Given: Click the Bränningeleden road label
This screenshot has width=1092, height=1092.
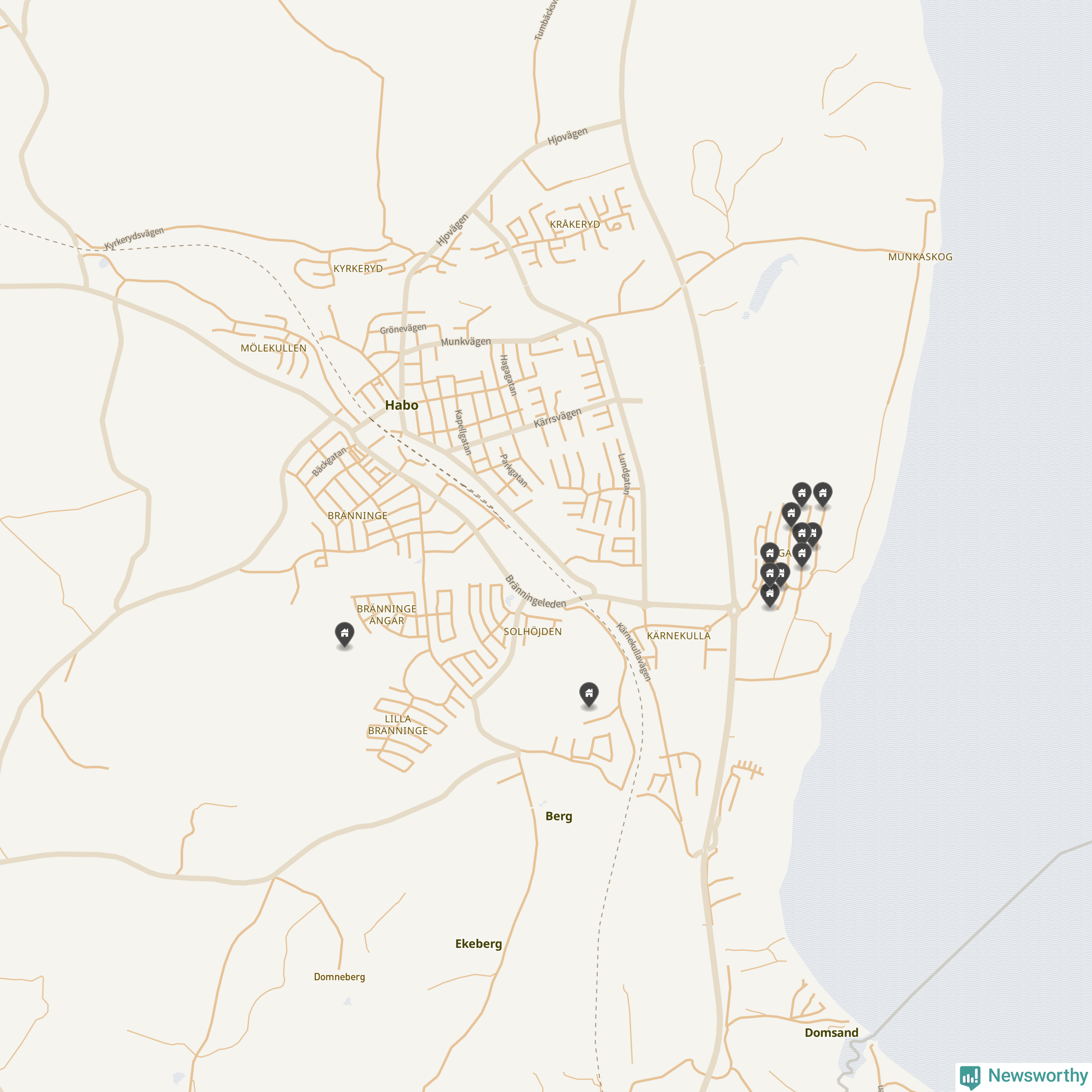Looking at the screenshot, I should click(x=535, y=592).
